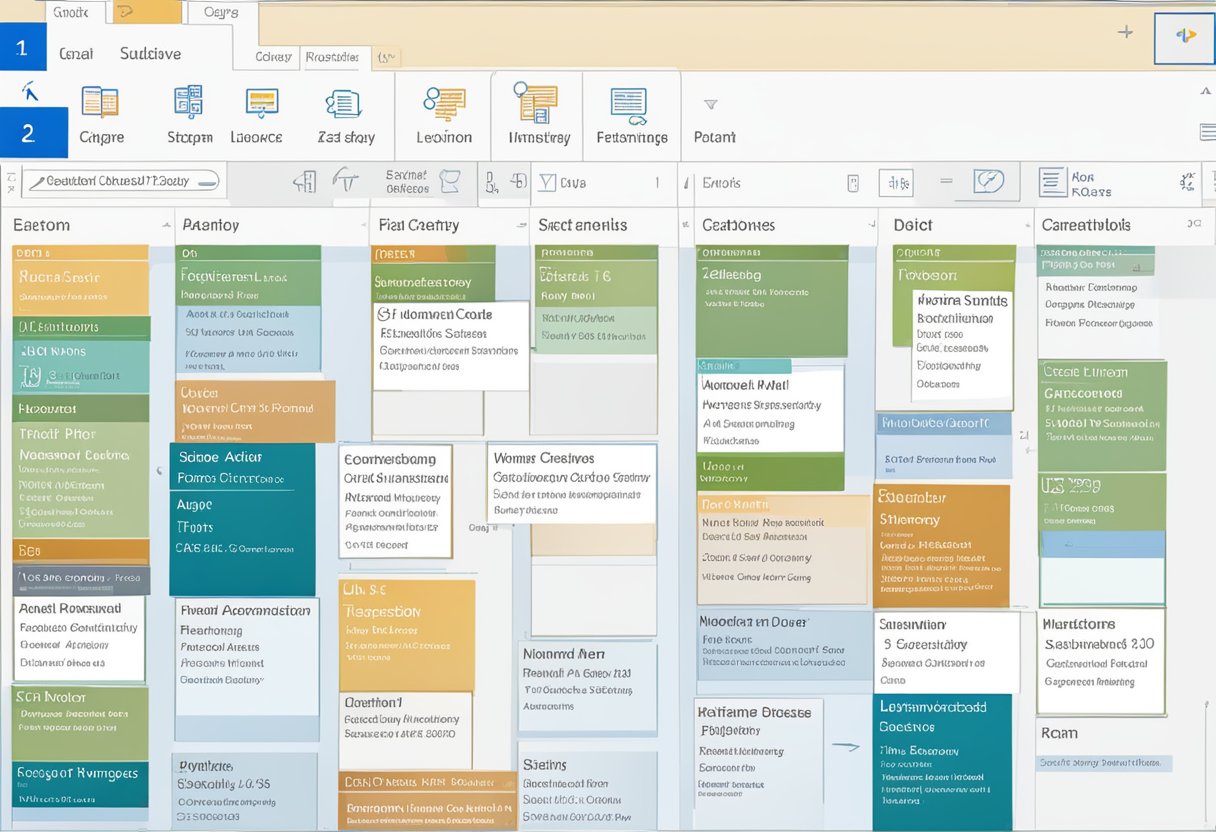This screenshot has width=1216, height=832.
Task: Open the Storpm tool in the ribbon
Action: coord(188,110)
